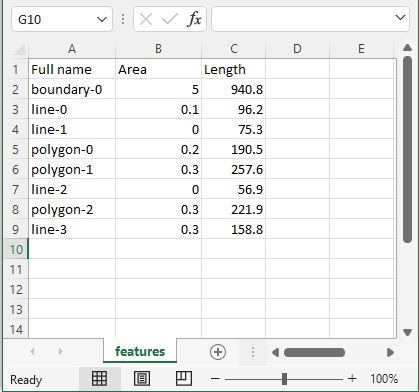Select row 14 header
The height and width of the screenshot is (392, 419).
point(15,329)
